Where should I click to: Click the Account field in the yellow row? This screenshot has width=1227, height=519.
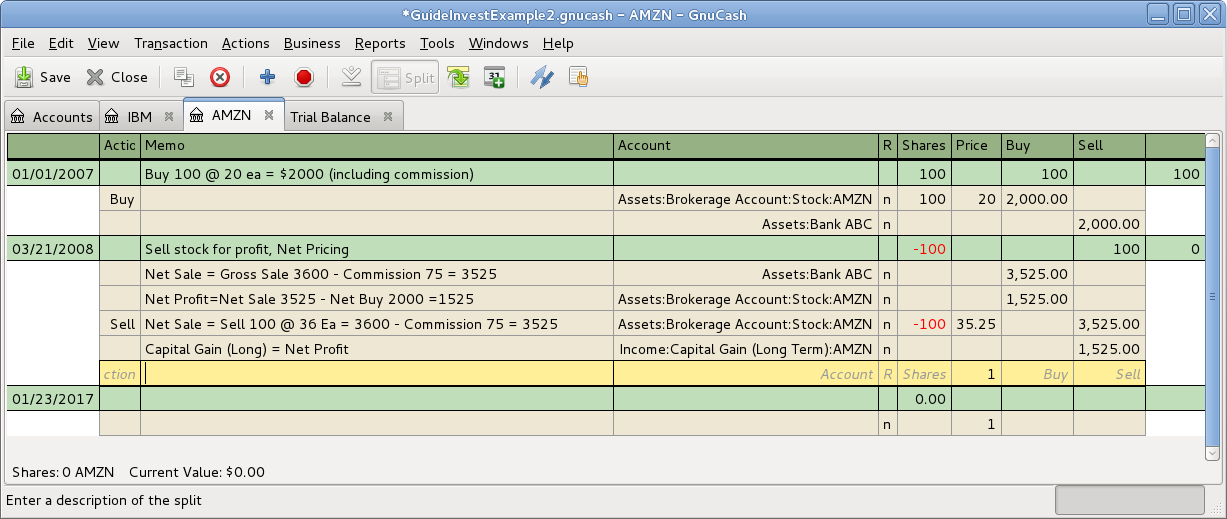[744, 374]
